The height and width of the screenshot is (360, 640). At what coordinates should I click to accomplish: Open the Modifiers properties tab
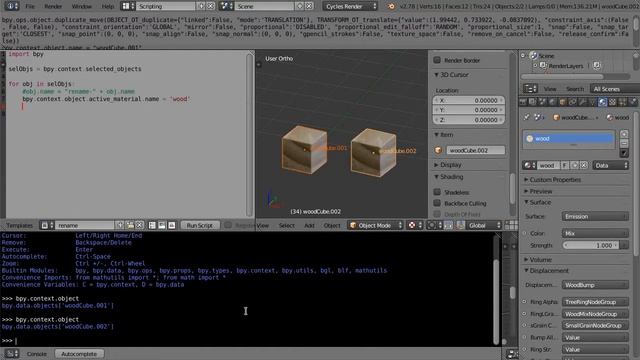click(582, 102)
